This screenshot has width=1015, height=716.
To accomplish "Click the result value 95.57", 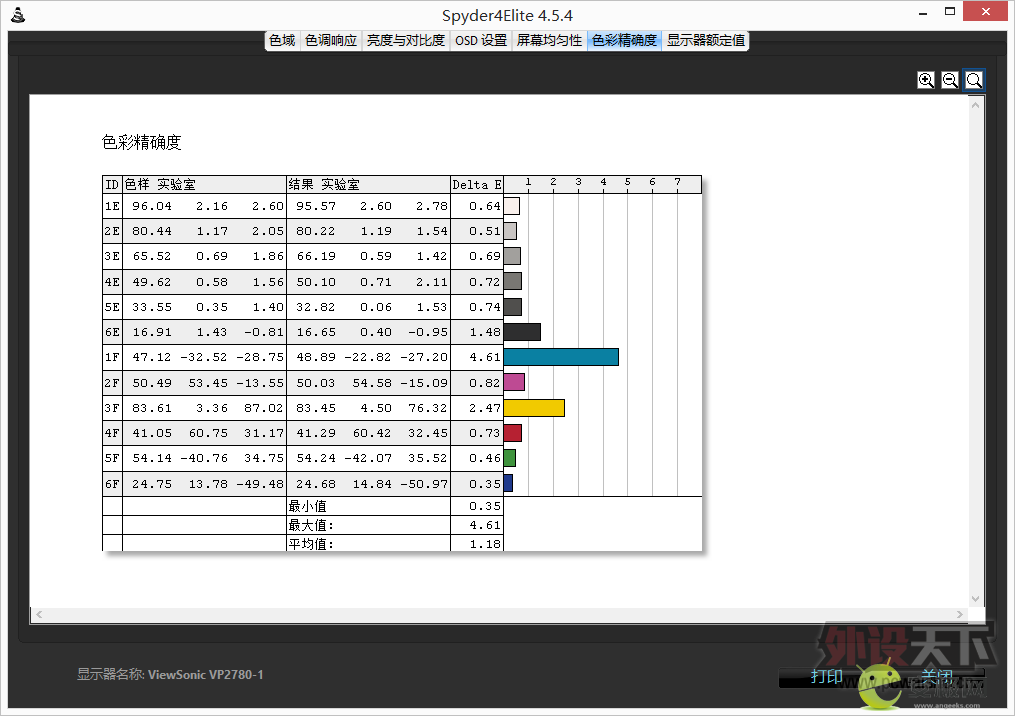I will (316, 206).
